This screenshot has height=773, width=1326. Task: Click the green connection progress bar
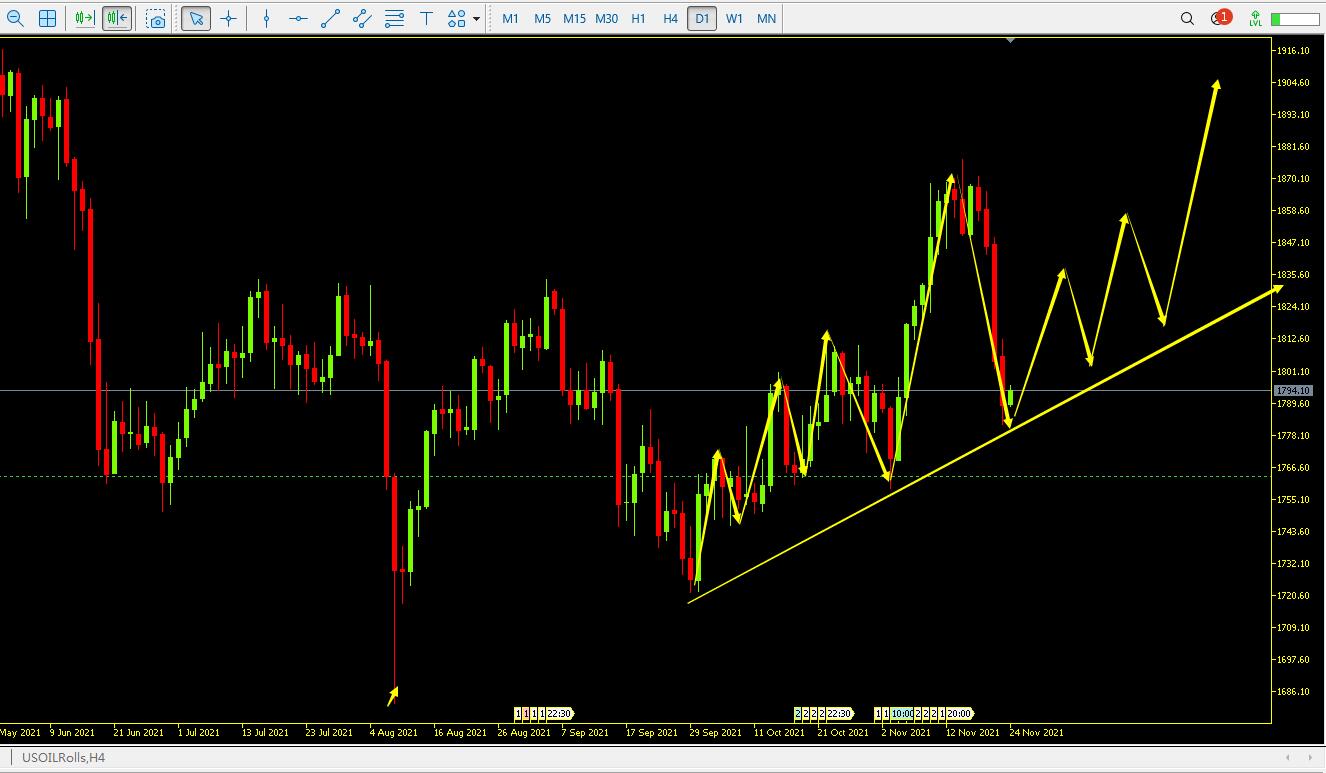click(x=1295, y=19)
